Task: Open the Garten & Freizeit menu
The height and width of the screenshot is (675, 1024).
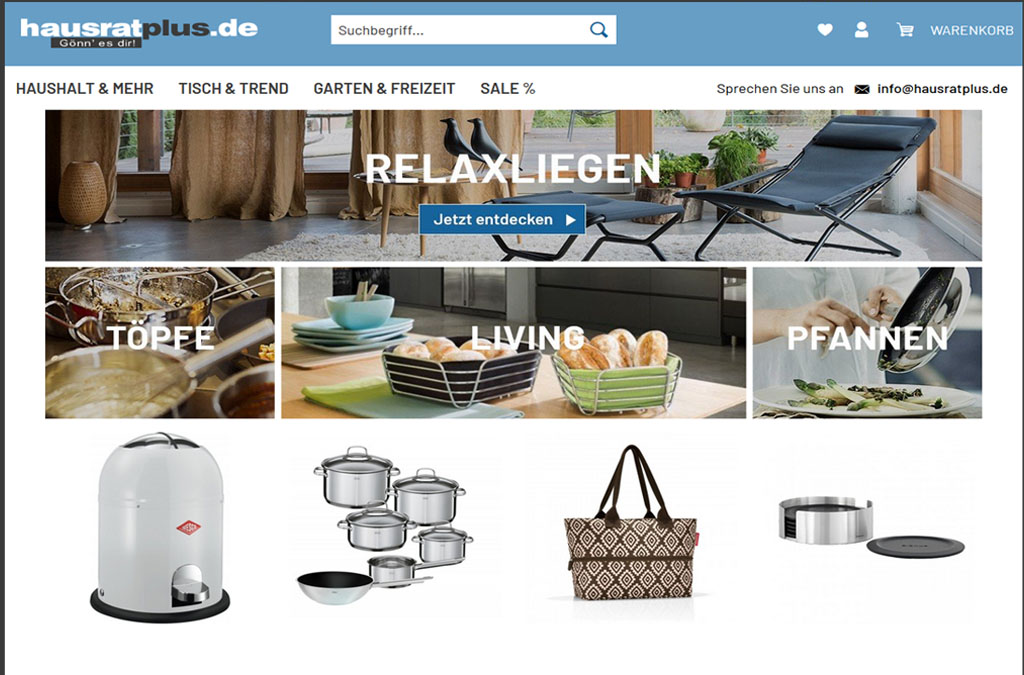Action: (384, 89)
